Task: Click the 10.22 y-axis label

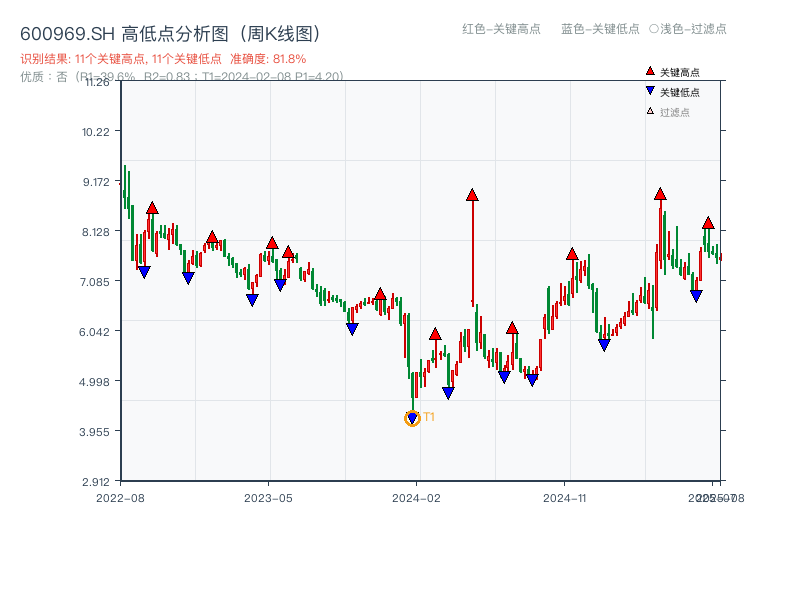Action: coord(96,132)
